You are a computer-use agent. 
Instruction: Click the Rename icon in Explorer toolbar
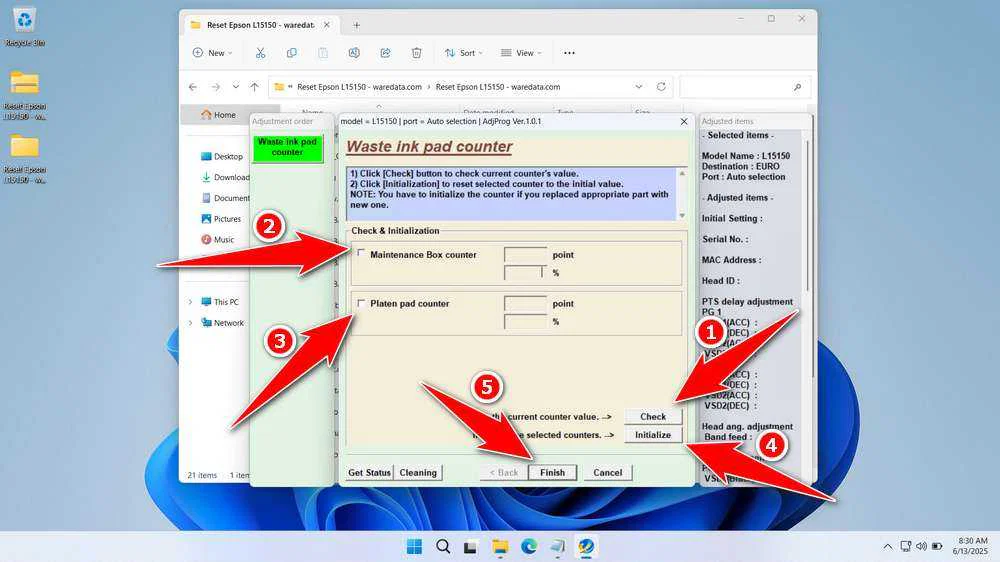354,53
